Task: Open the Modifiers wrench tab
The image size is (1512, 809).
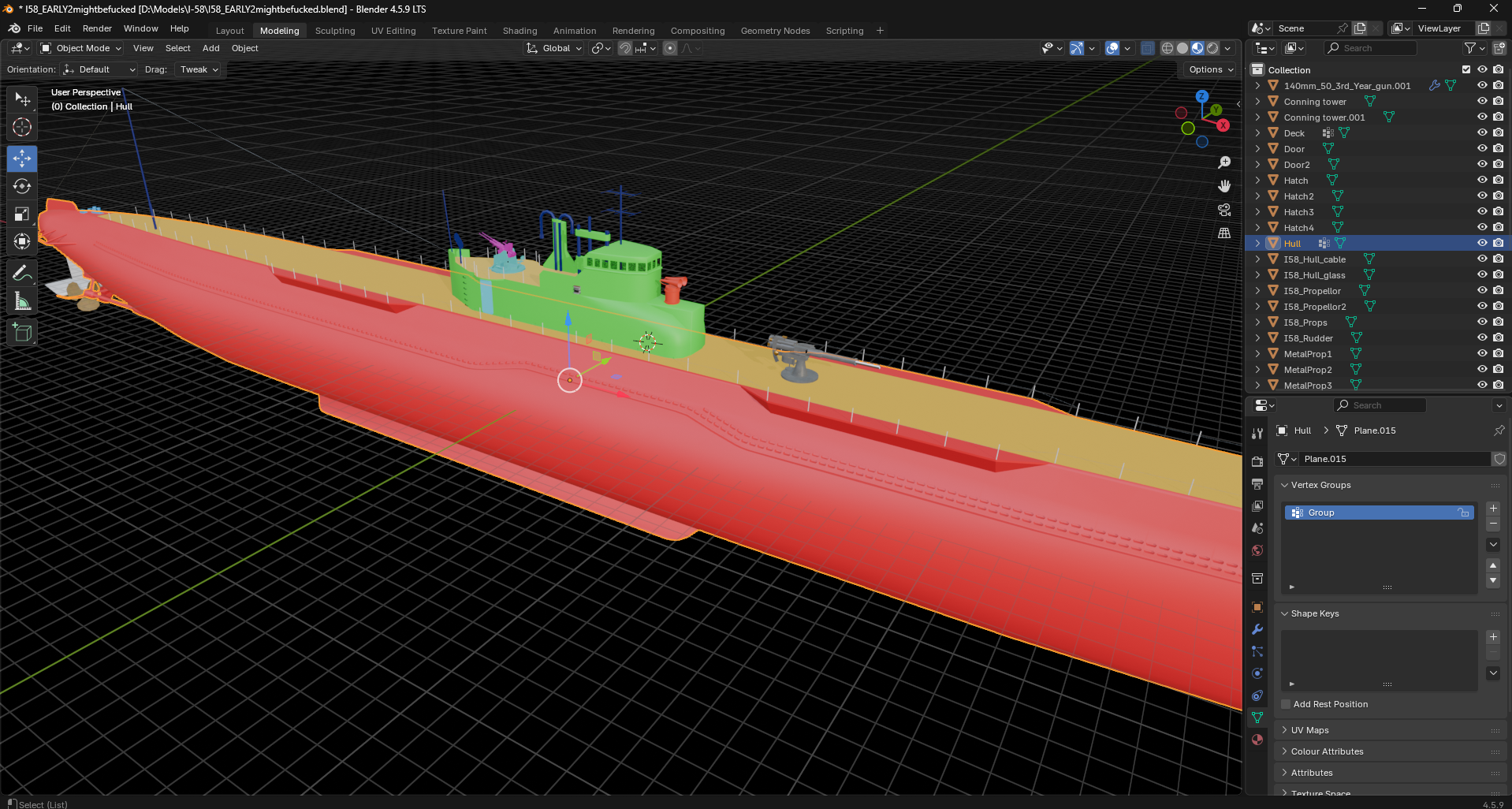Action: [1257, 629]
